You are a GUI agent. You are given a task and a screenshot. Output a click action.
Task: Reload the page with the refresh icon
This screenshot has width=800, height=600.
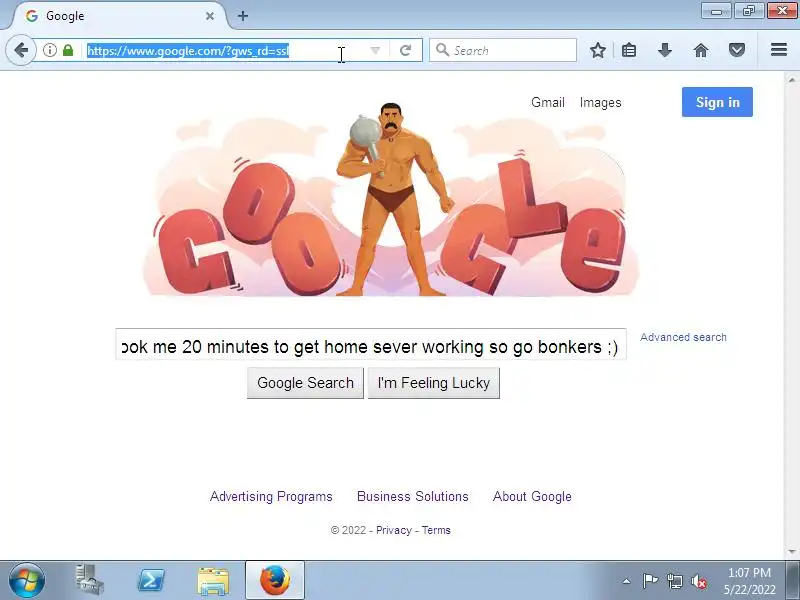point(406,50)
